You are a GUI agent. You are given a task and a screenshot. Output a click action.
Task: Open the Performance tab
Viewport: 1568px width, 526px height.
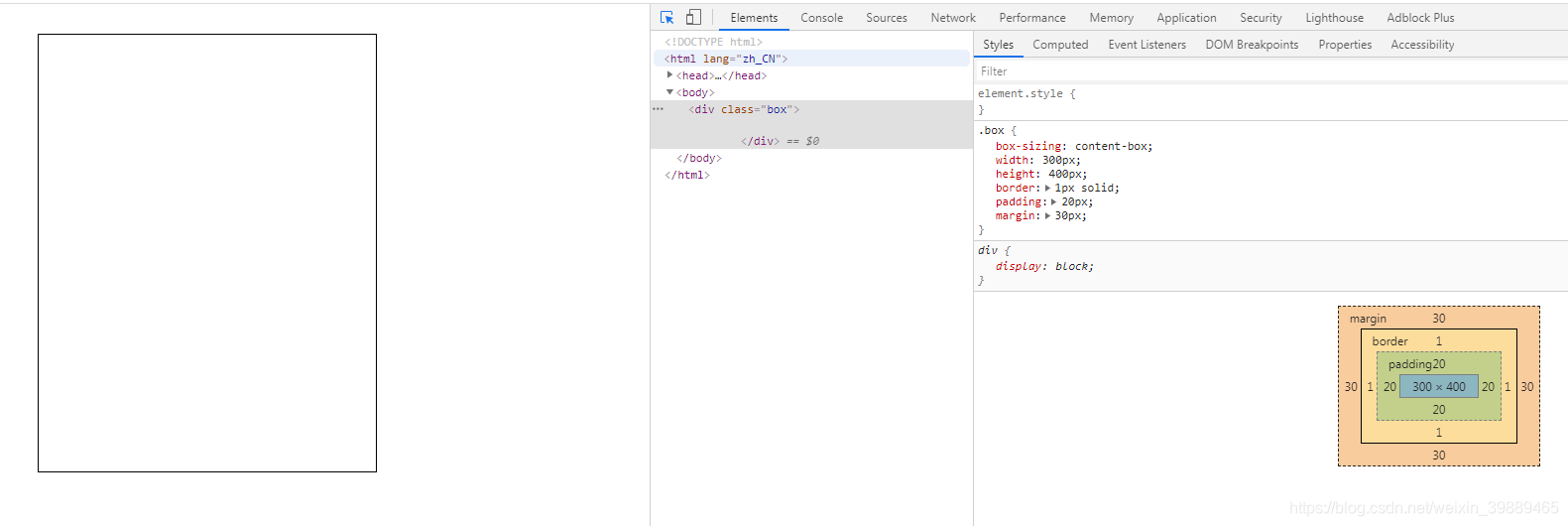click(1032, 18)
